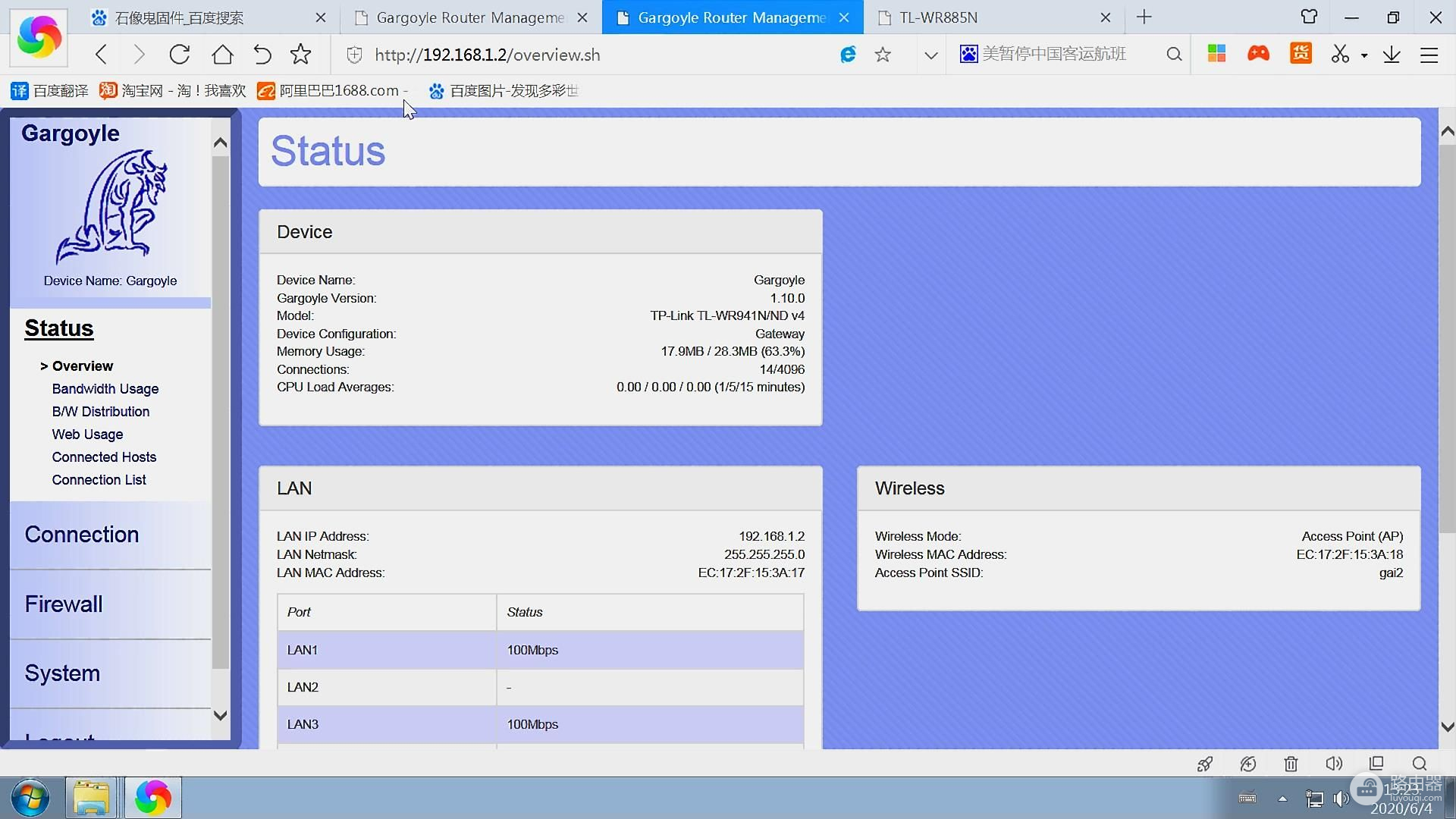This screenshot has width=1456, height=819.
Task: Show hidden tray icons arrow
Action: point(1282,799)
